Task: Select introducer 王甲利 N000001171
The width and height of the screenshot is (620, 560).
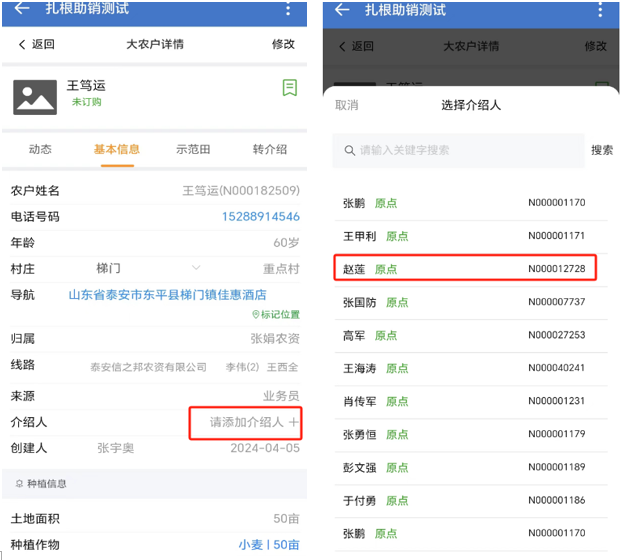Action: [x=471, y=236]
